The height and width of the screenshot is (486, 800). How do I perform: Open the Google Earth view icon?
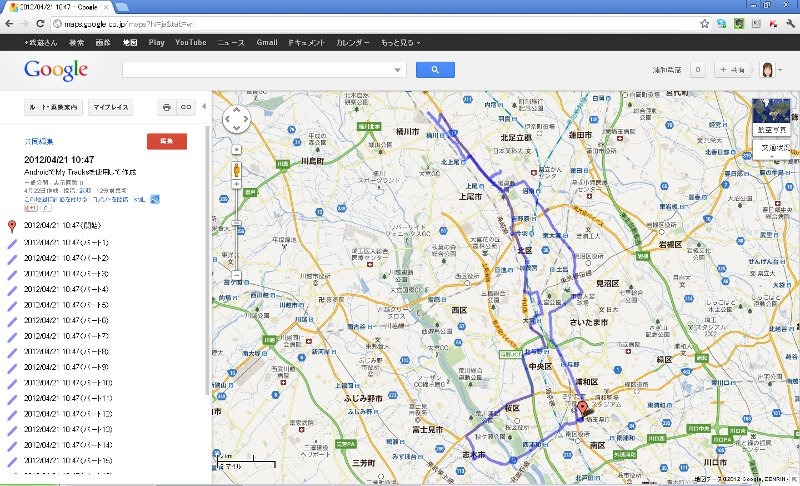(155, 199)
